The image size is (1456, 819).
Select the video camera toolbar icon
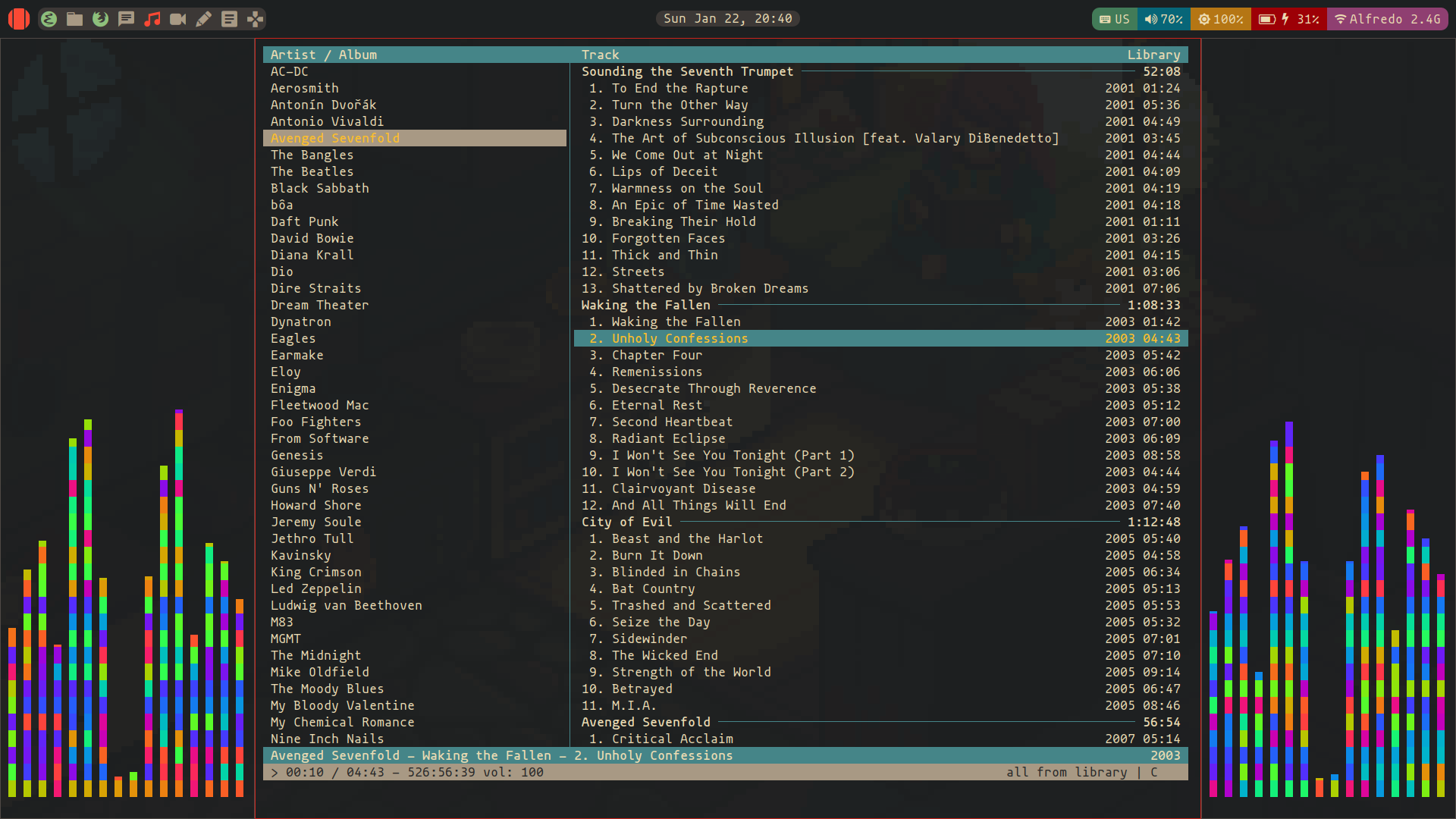179,18
